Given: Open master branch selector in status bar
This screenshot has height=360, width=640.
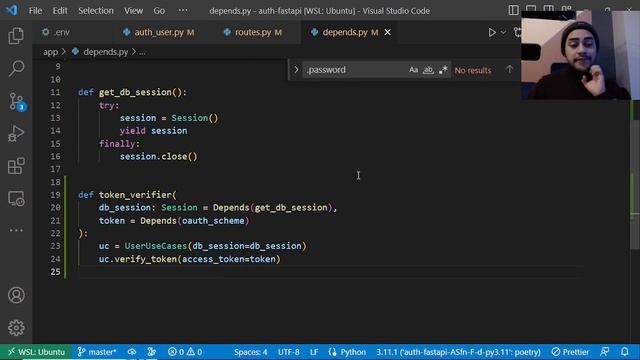Looking at the screenshot, I should click(x=97, y=352).
